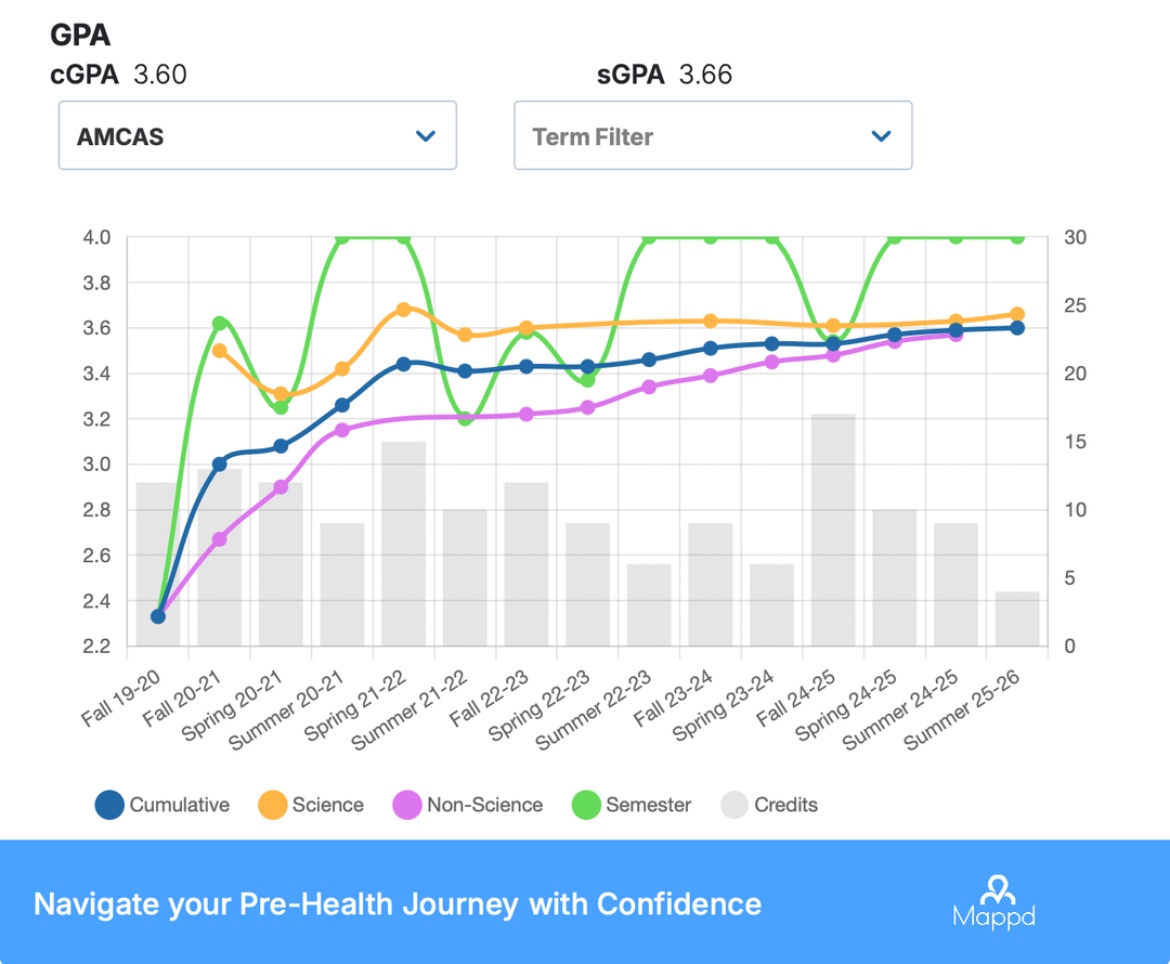
Task: Click the Term Filter chevron arrow
Action: (x=881, y=136)
